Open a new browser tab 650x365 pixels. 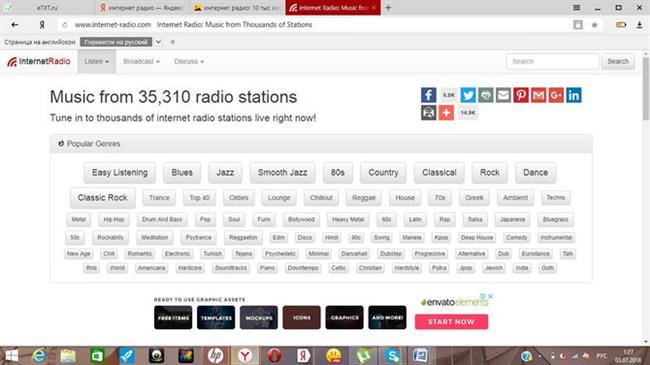pos(388,7)
